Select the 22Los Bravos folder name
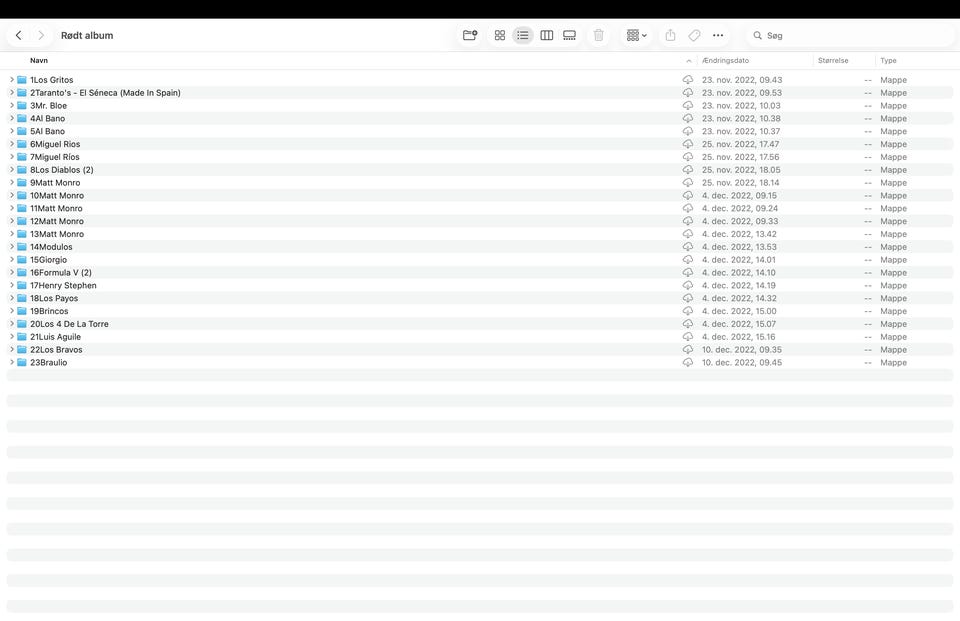This screenshot has height=621, width=960. pos(56,350)
